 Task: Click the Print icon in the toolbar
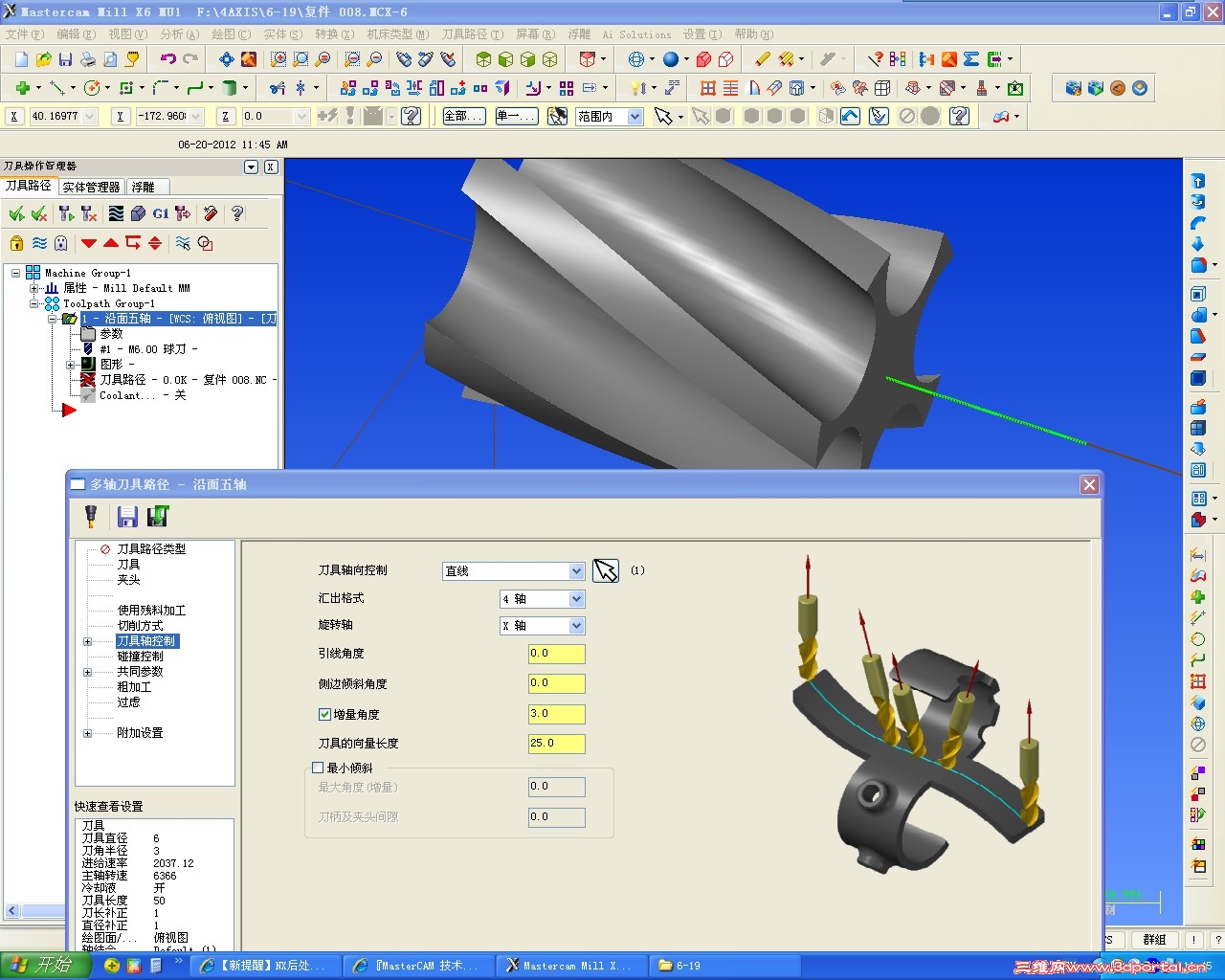point(87,59)
